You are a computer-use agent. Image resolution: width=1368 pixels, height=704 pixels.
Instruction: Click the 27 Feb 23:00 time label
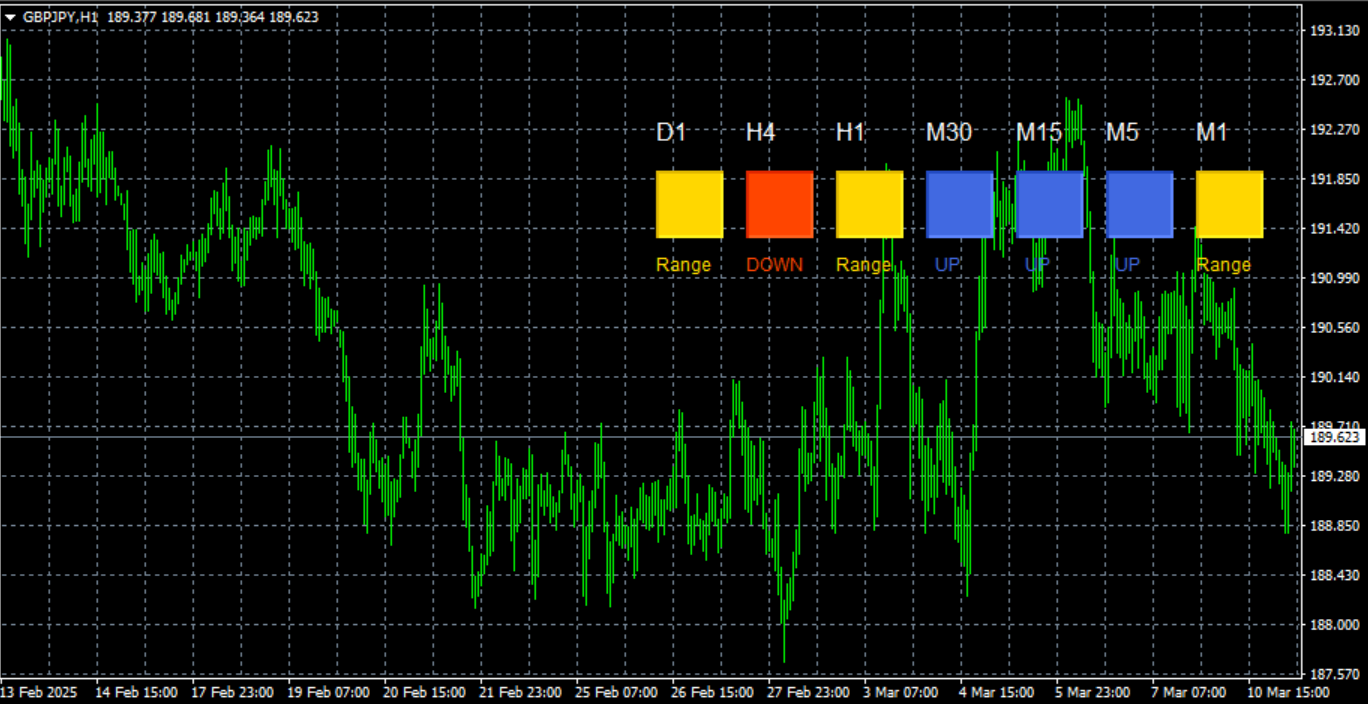[x=808, y=692]
